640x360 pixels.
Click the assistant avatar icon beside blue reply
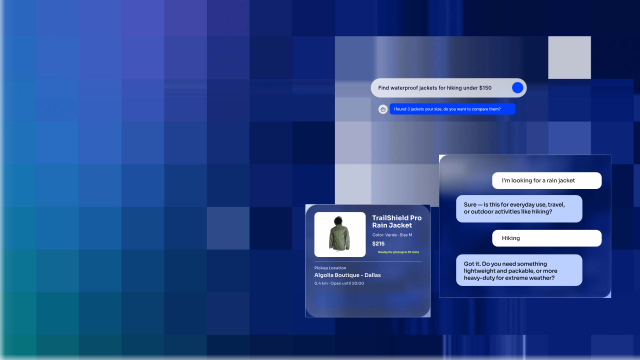click(x=383, y=109)
